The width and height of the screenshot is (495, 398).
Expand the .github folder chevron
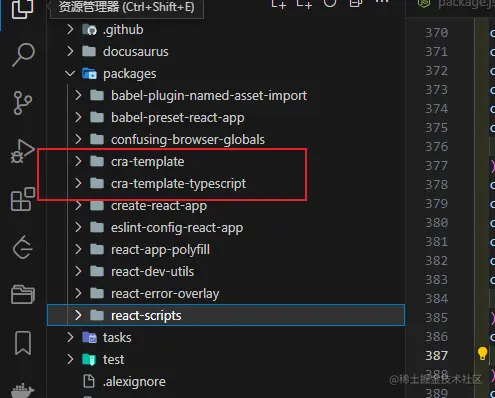tap(70, 29)
